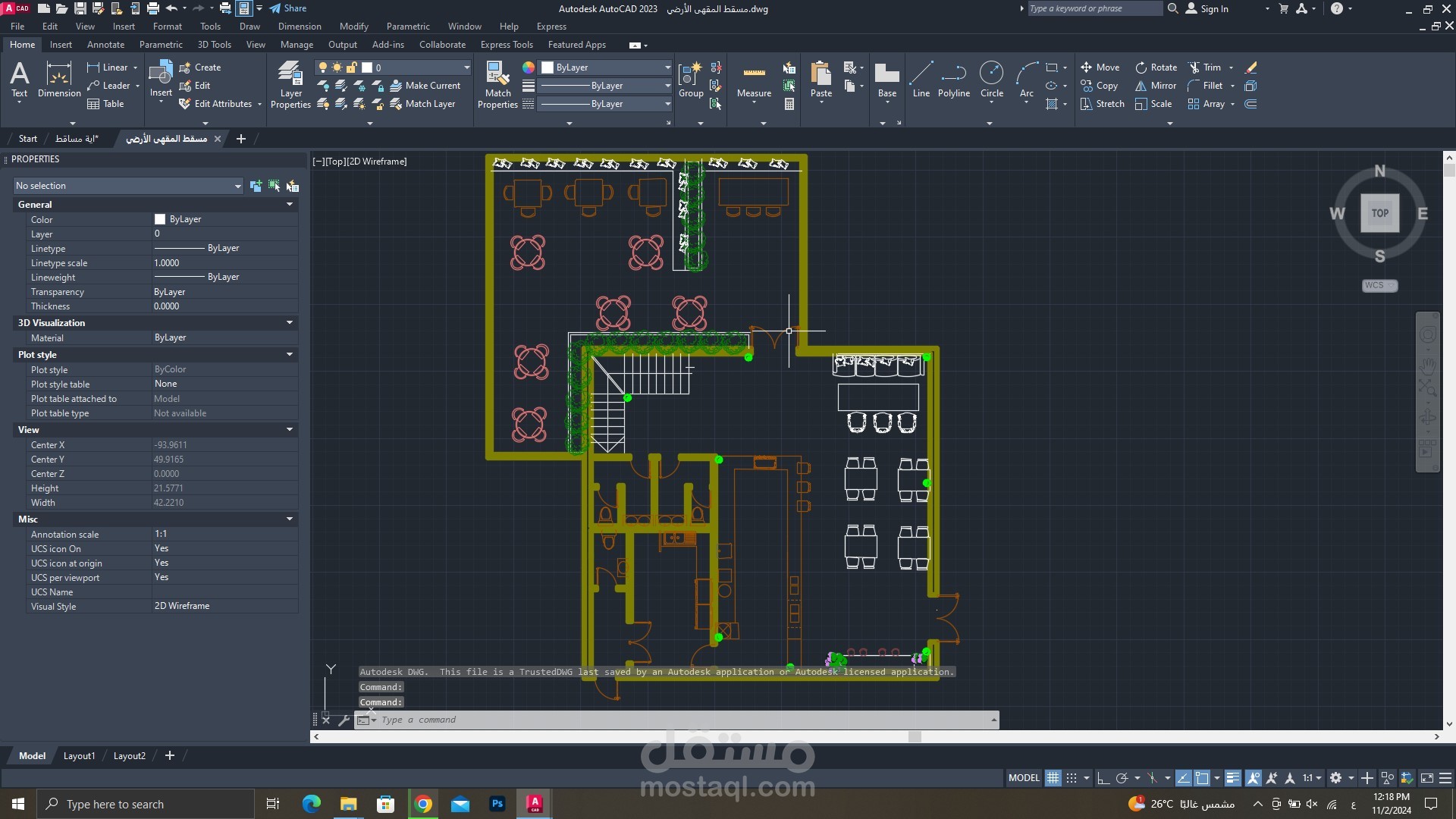Click the Match Layer button
The height and width of the screenshot is (819, 1456).
422,104
